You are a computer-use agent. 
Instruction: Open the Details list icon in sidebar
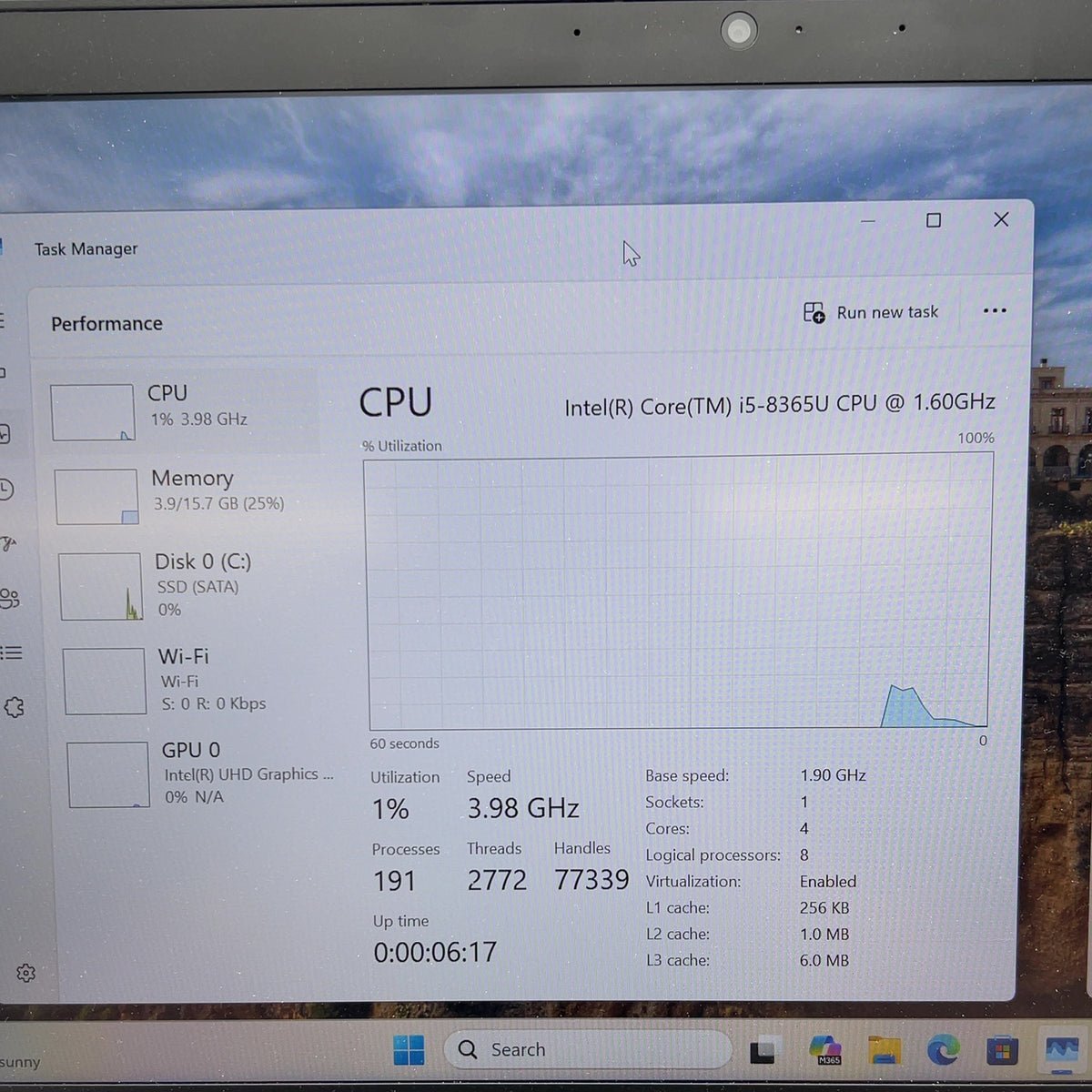point(11,652)
